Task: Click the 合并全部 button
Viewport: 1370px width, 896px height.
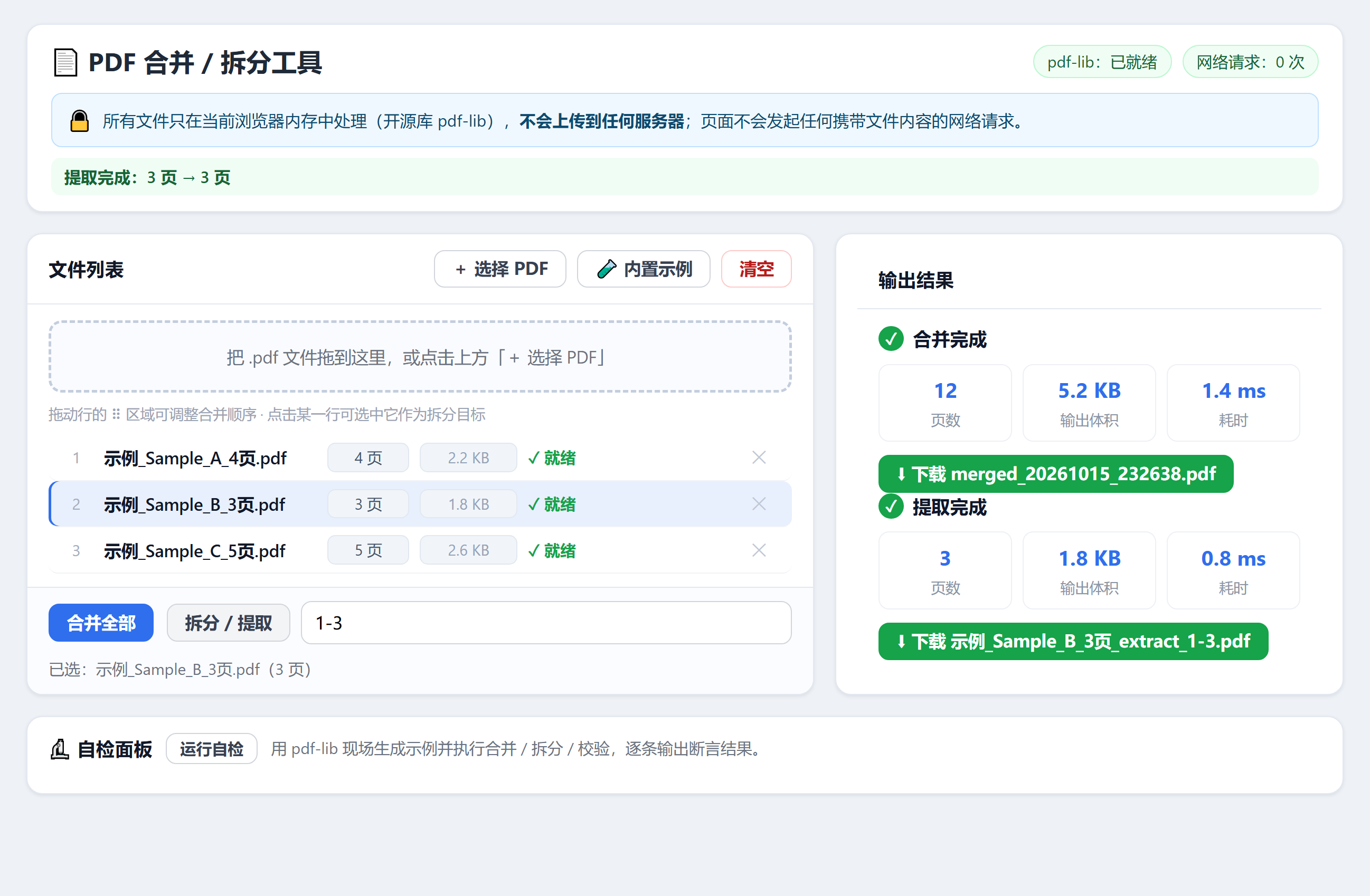Action: click(x=101, y=623)
